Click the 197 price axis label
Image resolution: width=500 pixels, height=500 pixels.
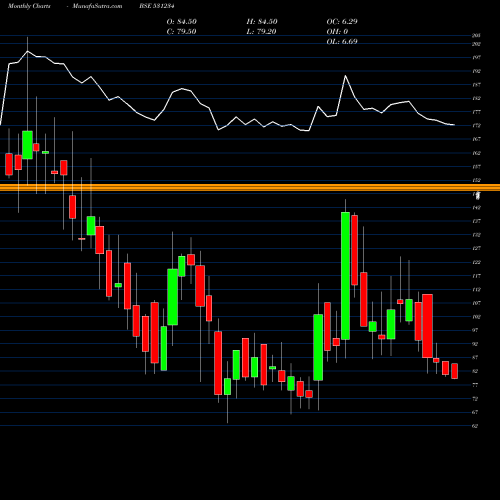point(476,57)
